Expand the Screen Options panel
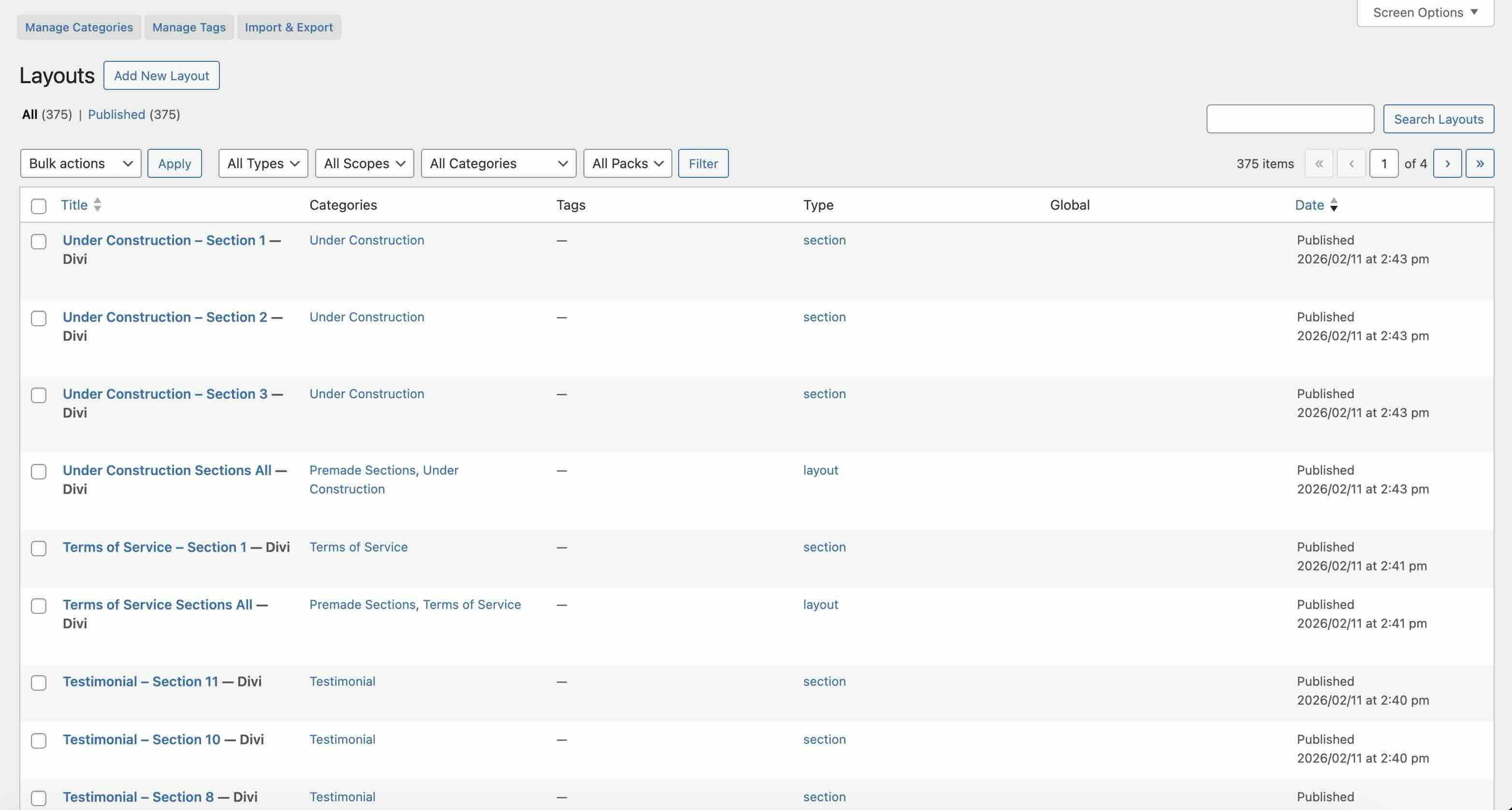This screenshot has width=1512, height=810. coord(1425,12)
